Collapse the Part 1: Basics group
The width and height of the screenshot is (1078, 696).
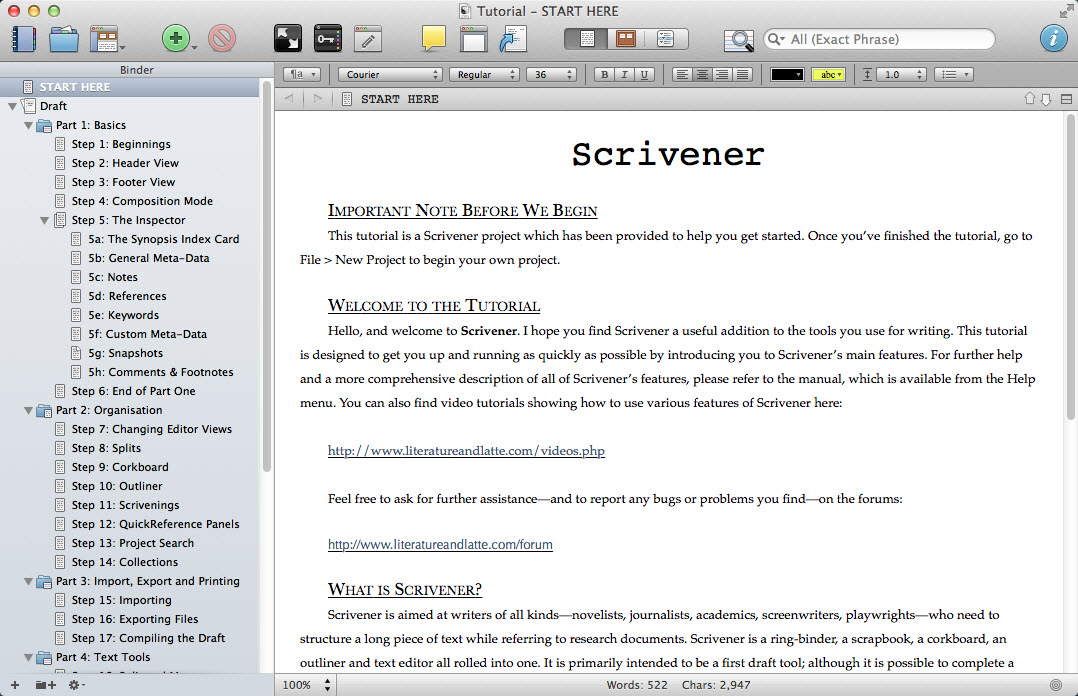28,124
